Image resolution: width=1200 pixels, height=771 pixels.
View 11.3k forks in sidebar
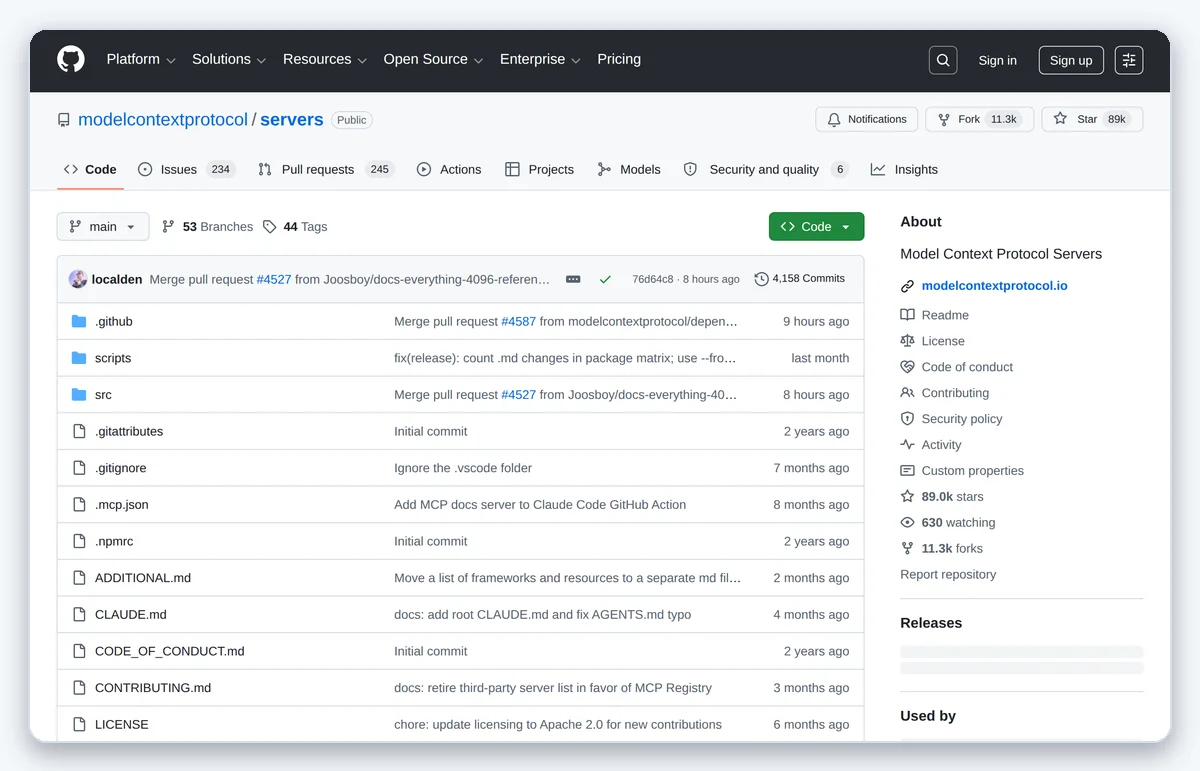pyautogui.click(x=942, y=549)
